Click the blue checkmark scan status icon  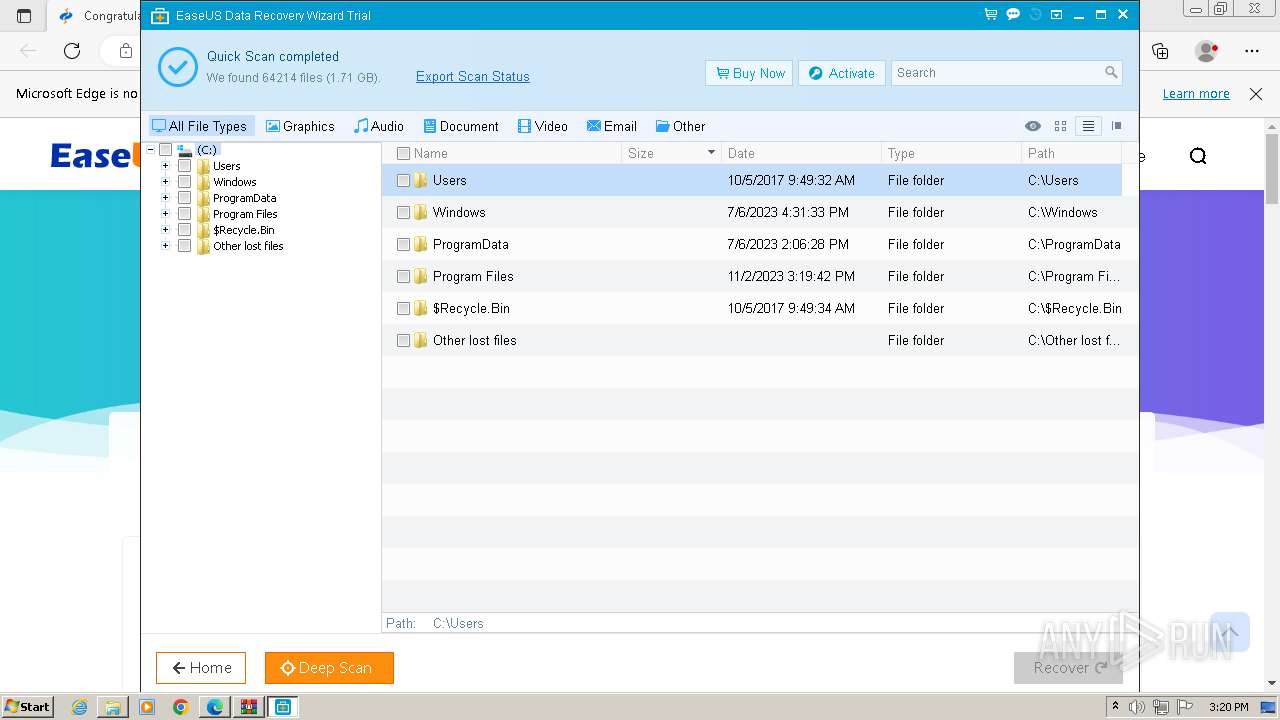click(x=177, y=67)
